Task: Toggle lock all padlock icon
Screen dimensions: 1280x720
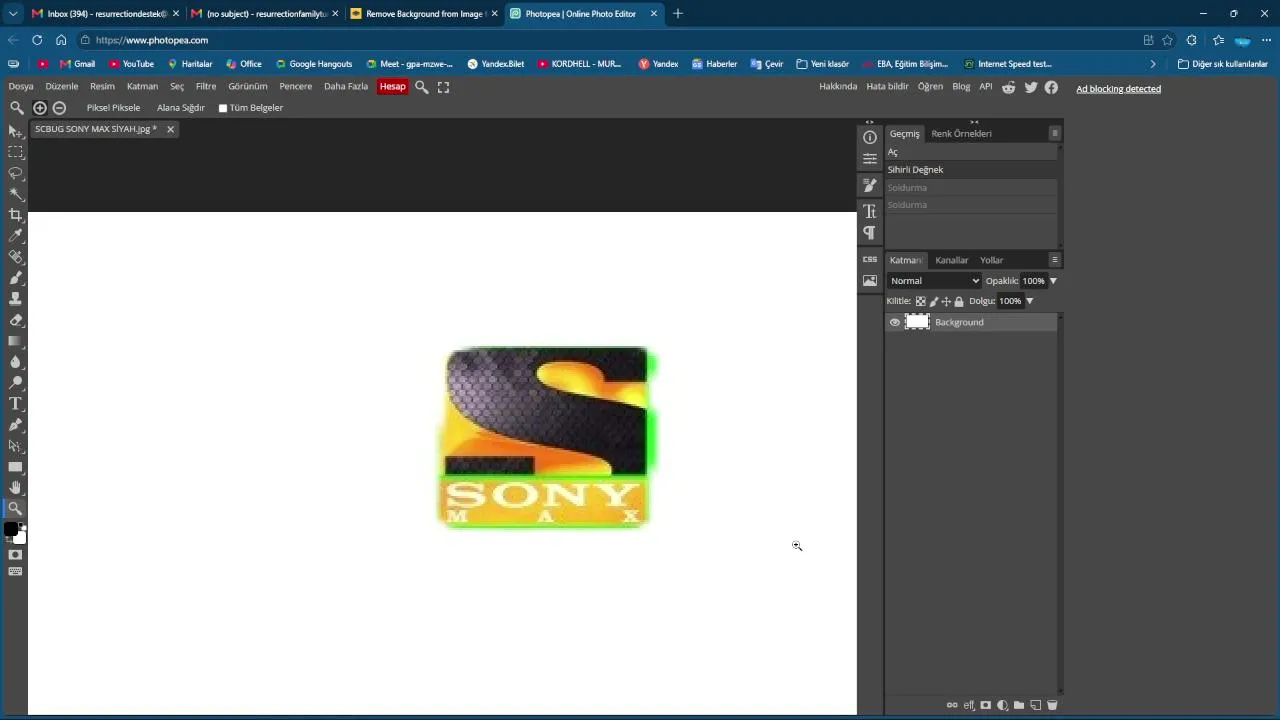Action: tap(959, 301)
